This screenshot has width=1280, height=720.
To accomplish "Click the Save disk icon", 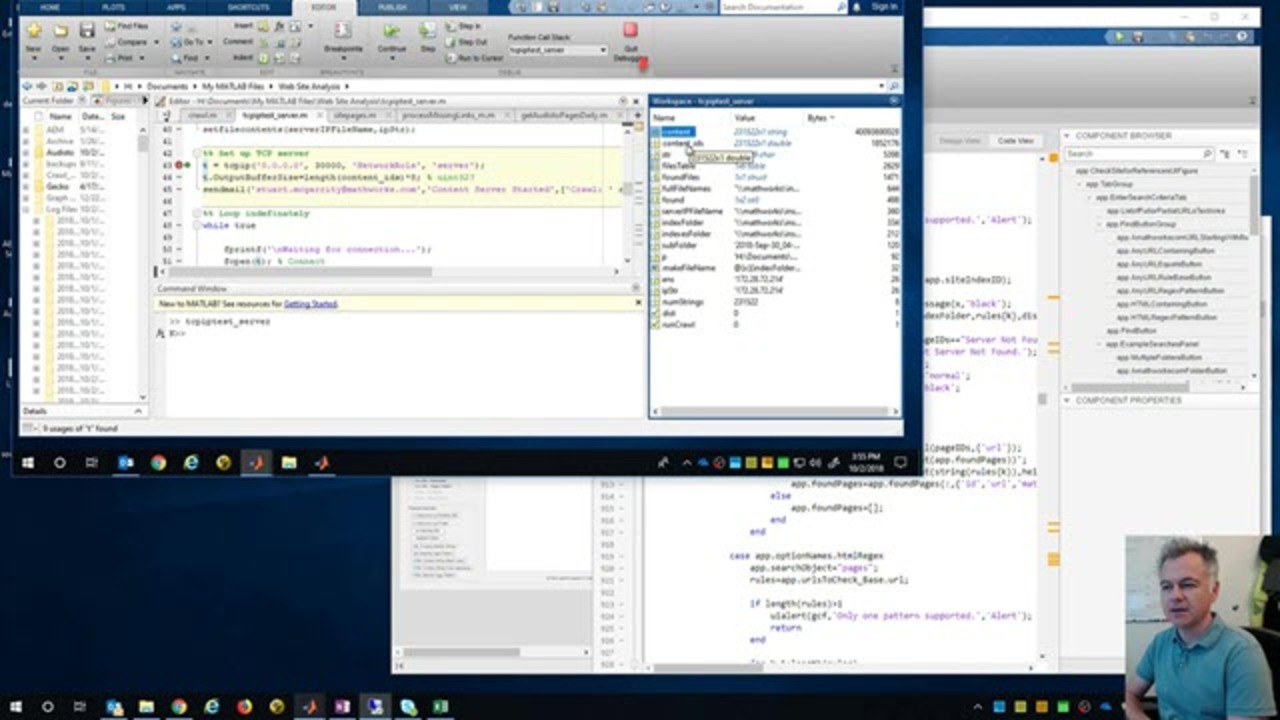I will tap(87, 32).
